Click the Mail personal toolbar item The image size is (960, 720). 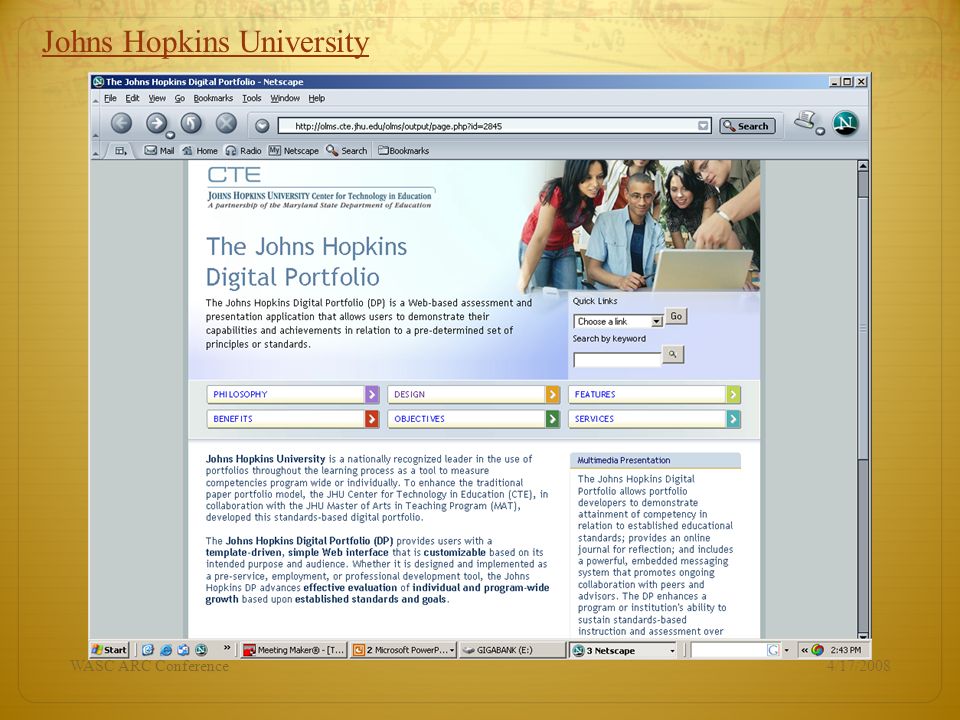pos(159,151)
